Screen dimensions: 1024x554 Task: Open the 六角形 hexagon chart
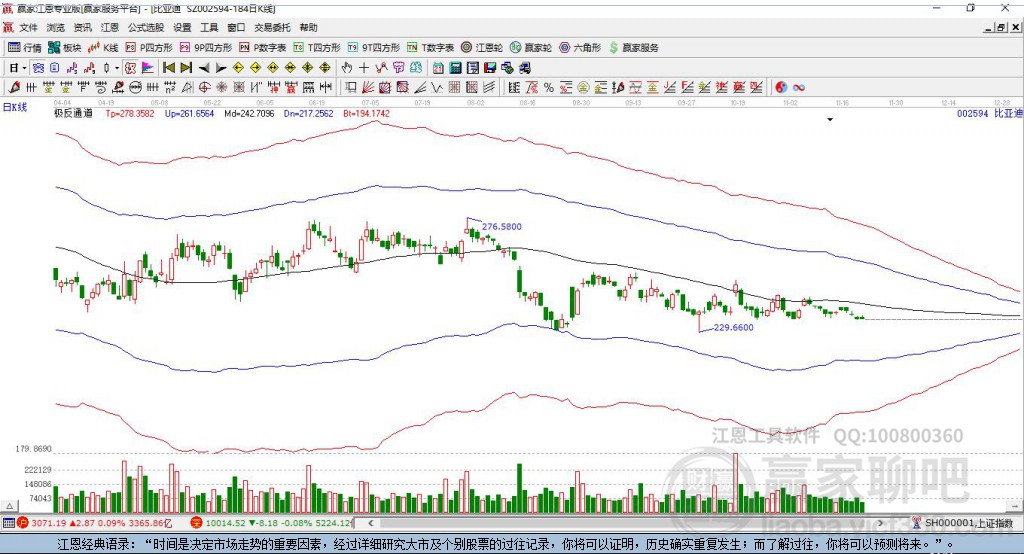[x=580, y=48]
